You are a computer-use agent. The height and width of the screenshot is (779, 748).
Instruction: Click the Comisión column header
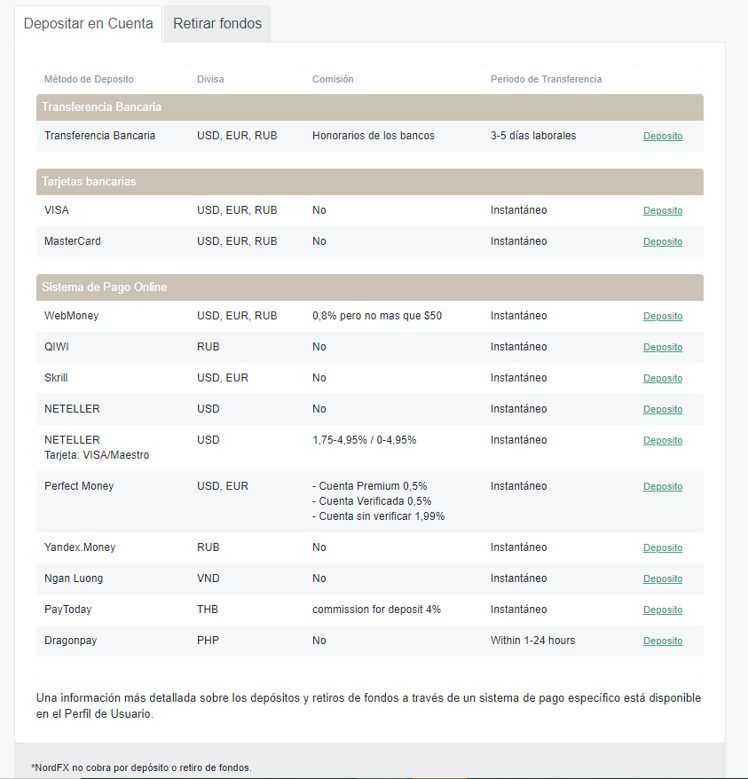[333, 79]
